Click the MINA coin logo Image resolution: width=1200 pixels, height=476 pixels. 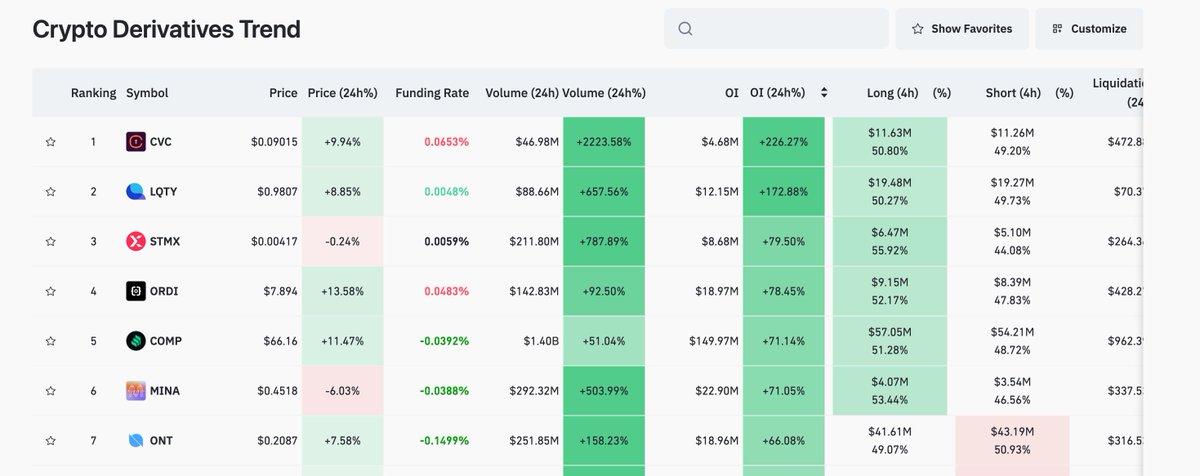pyautogui.click(x=136, y=391)
